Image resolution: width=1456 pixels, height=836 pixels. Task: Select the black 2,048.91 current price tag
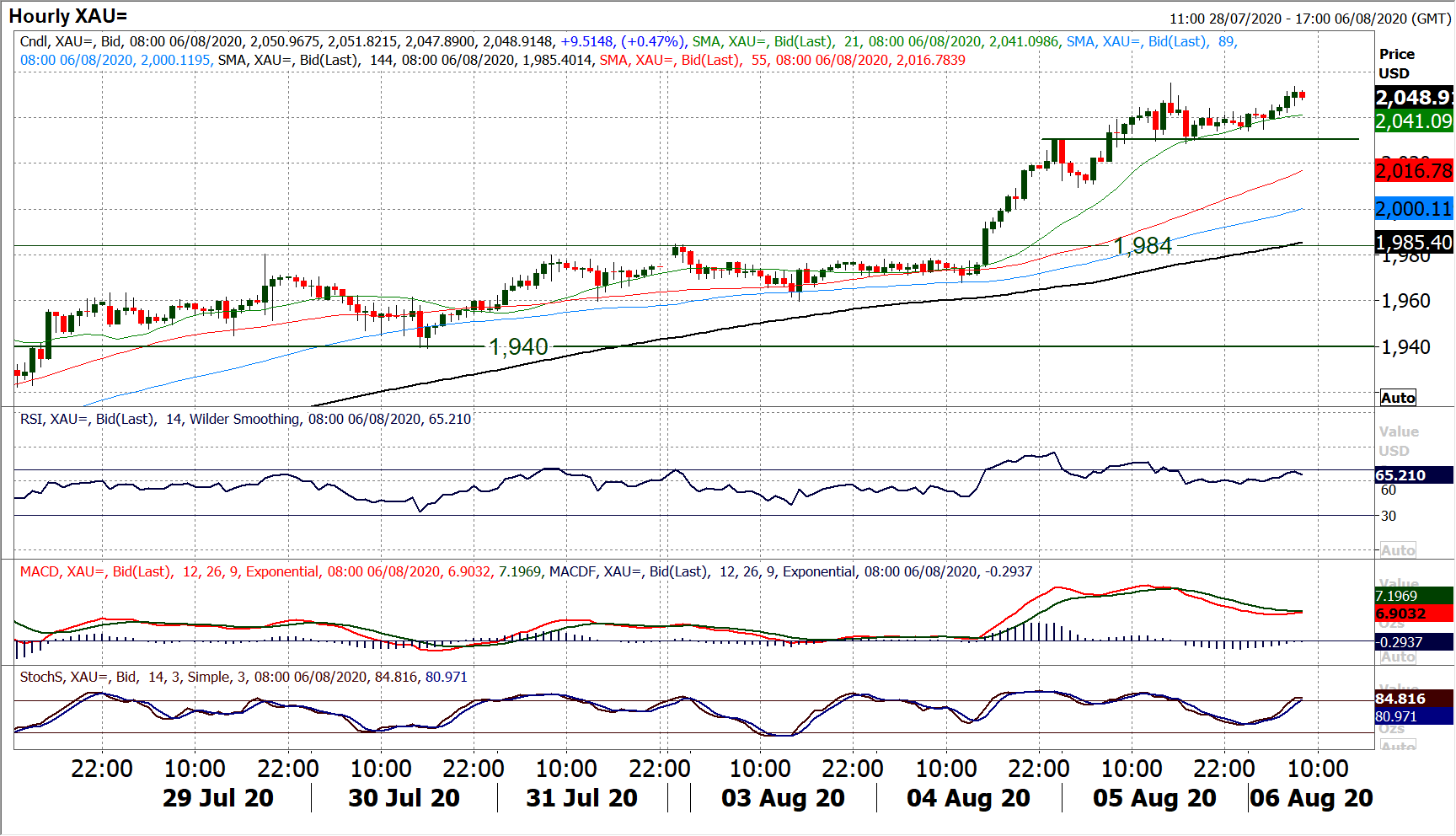point(1414,98)
